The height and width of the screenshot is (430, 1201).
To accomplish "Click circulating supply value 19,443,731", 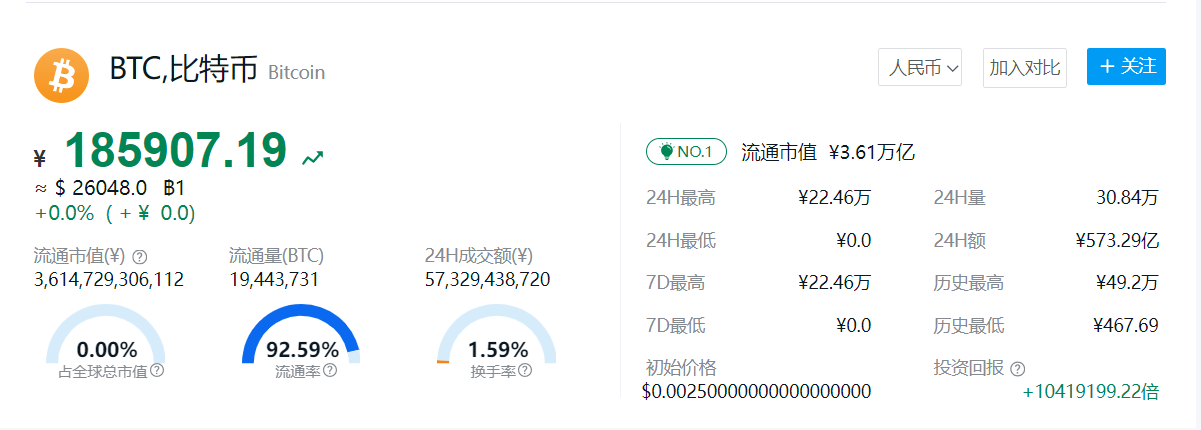I will tap(274, 280).
